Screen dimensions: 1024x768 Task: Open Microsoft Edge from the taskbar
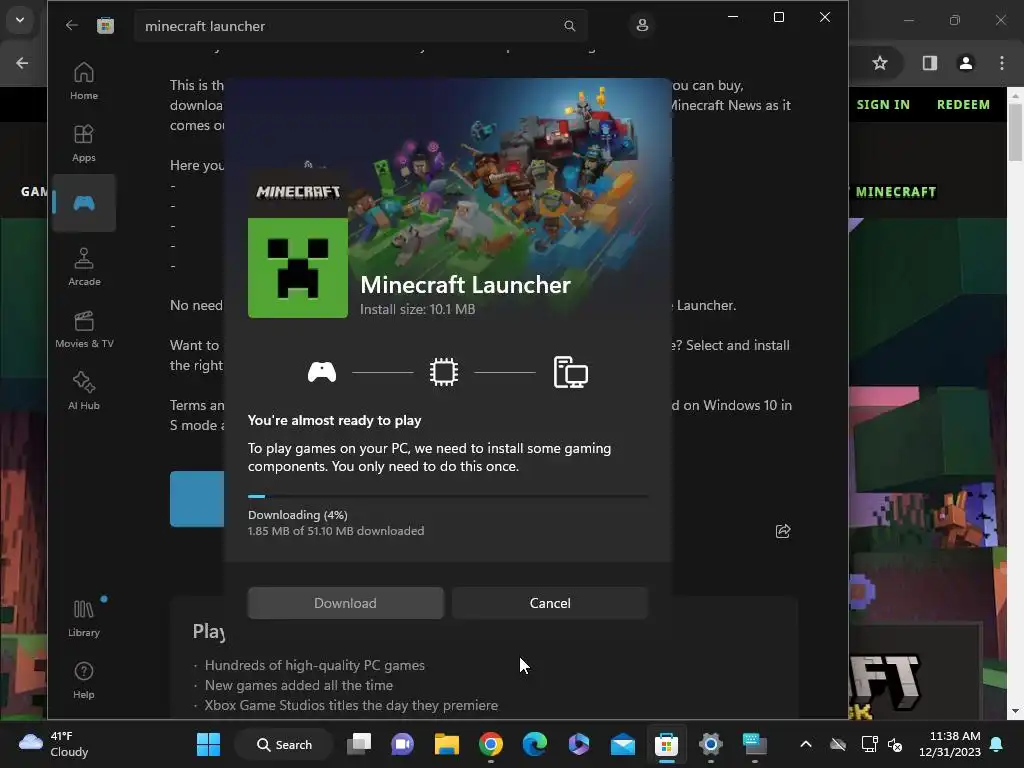coord(534,744)
